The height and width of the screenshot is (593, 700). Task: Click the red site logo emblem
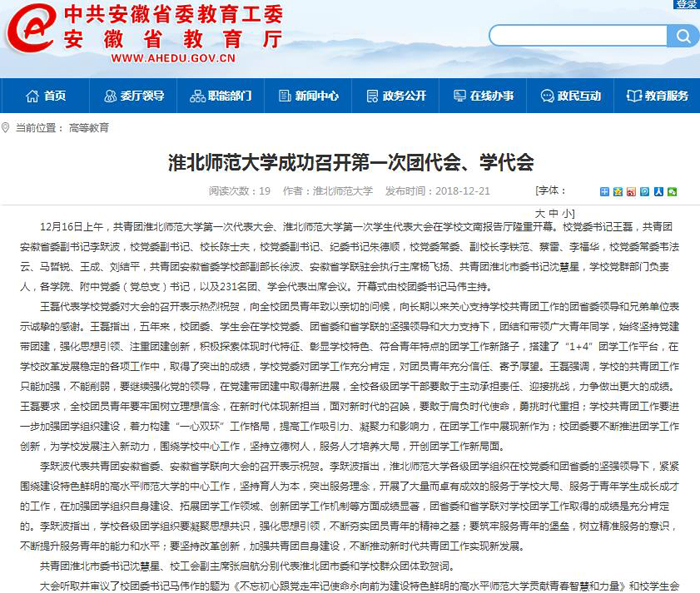[31, 28]
